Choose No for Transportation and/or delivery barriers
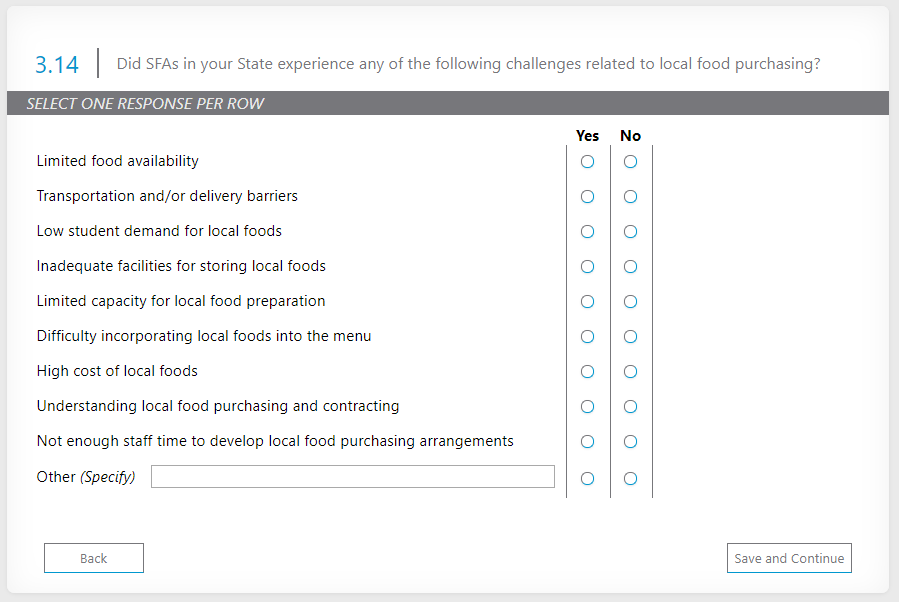Screen dimensions: 899x602 [630, 197]
